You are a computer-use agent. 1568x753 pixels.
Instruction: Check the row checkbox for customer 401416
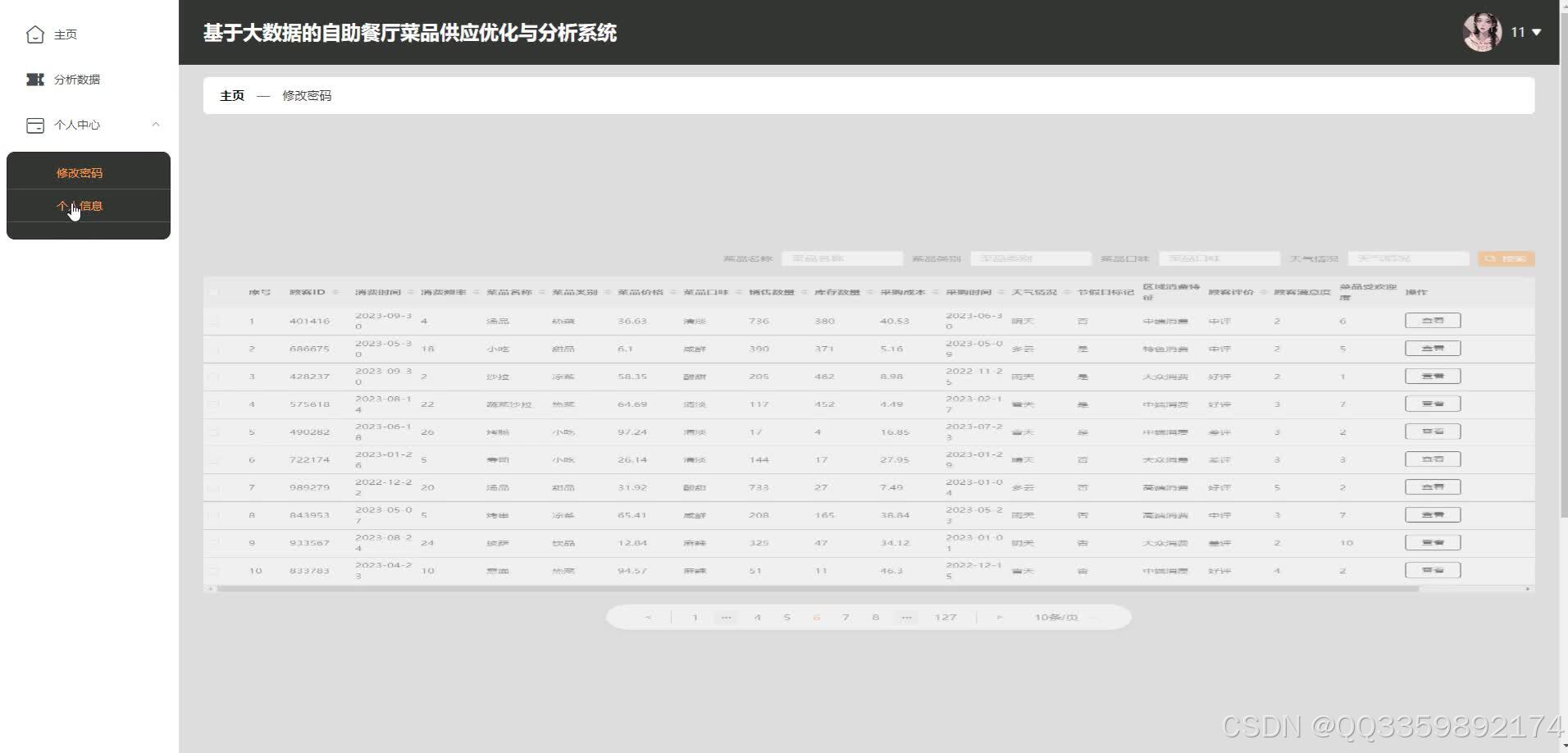(214, 322)
